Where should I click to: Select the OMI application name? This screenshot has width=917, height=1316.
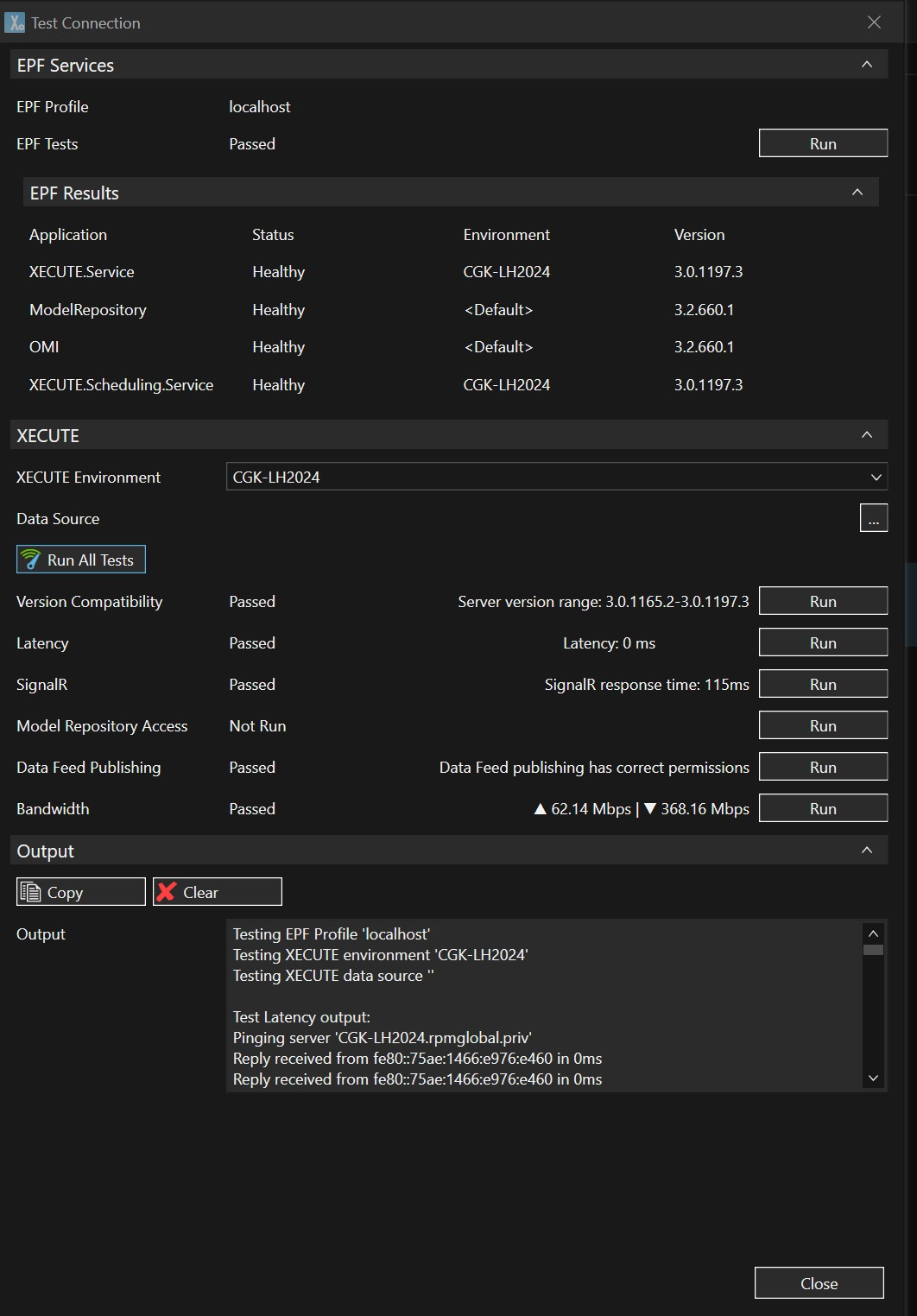44,347
